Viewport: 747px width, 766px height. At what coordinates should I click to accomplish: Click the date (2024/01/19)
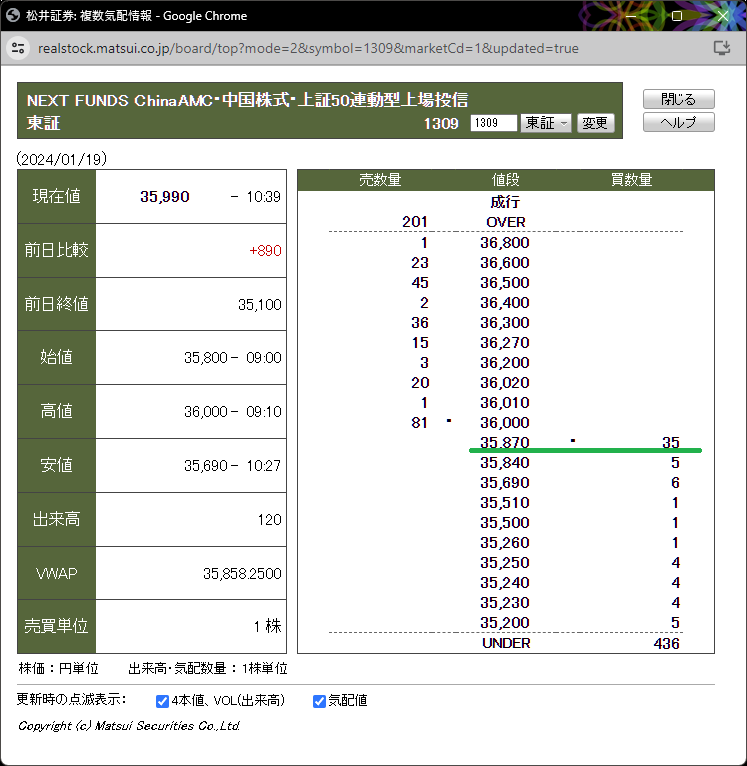pyautogui.click(x=62, y=159)
